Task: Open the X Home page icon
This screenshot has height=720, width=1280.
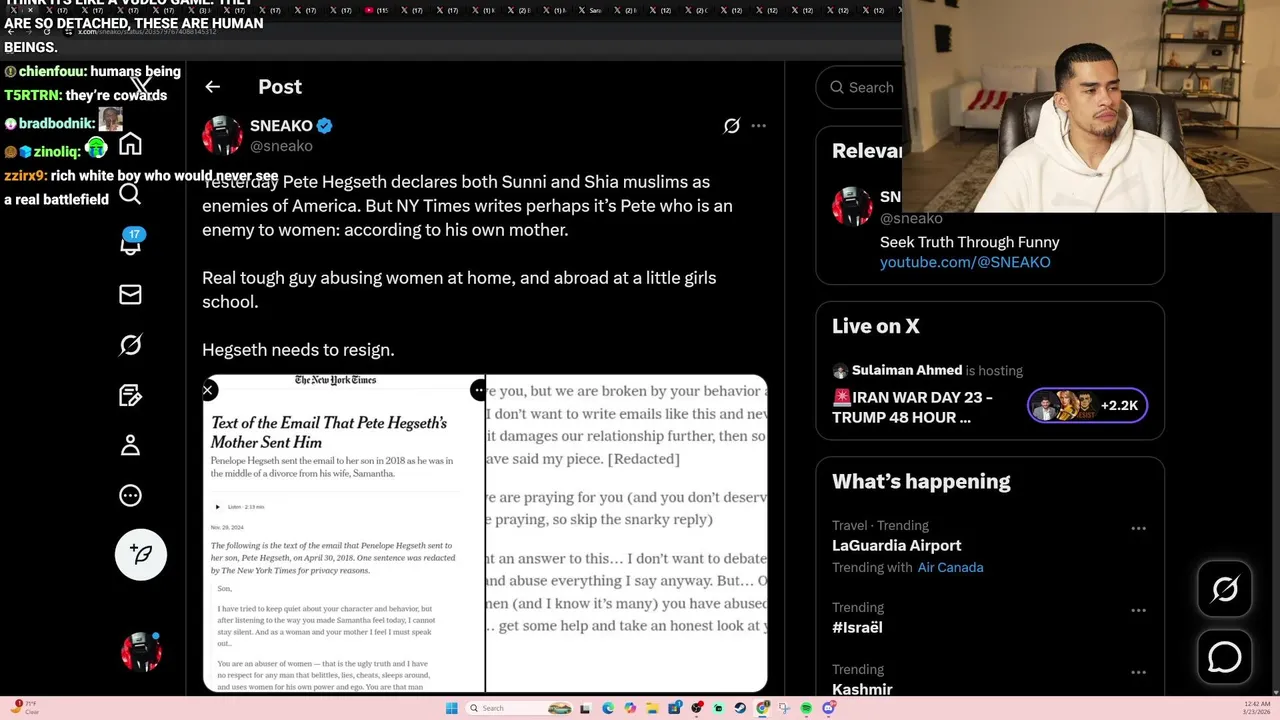Action: [x=130, y=144]
